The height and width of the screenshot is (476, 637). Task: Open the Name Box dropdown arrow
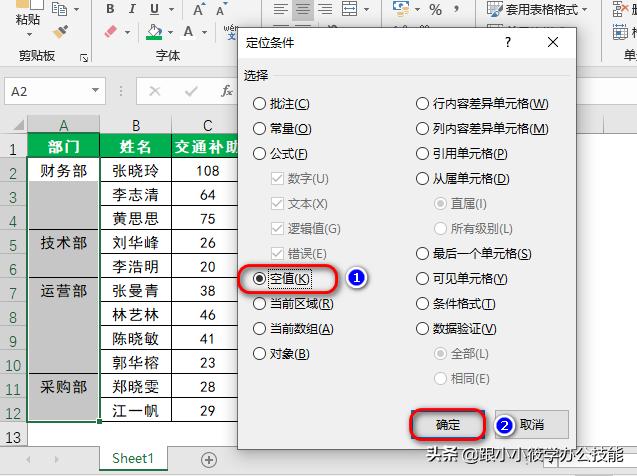tap(95, 90)
